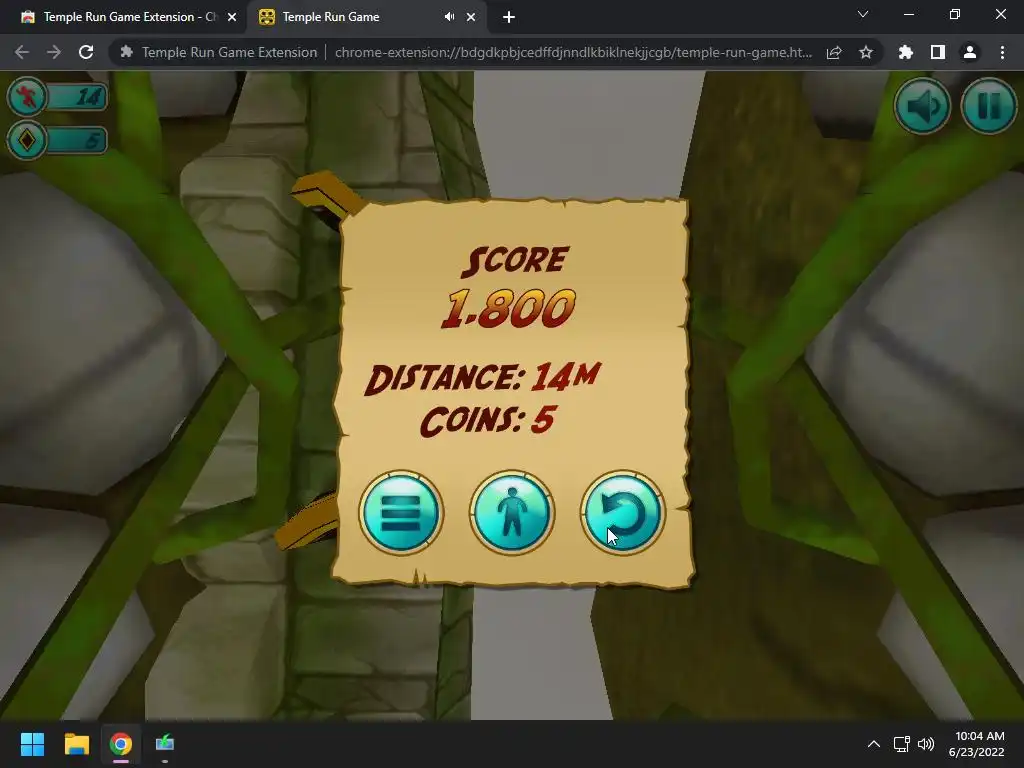Click the coin counter showing 5
Screen dimensions: 1024x768
coord(77,140)
